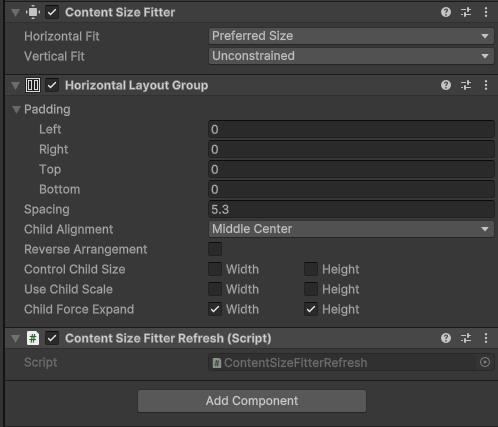This screenshot has width=498, height=427.
Task: Enable Control Child Size Height
Action: 311,269
